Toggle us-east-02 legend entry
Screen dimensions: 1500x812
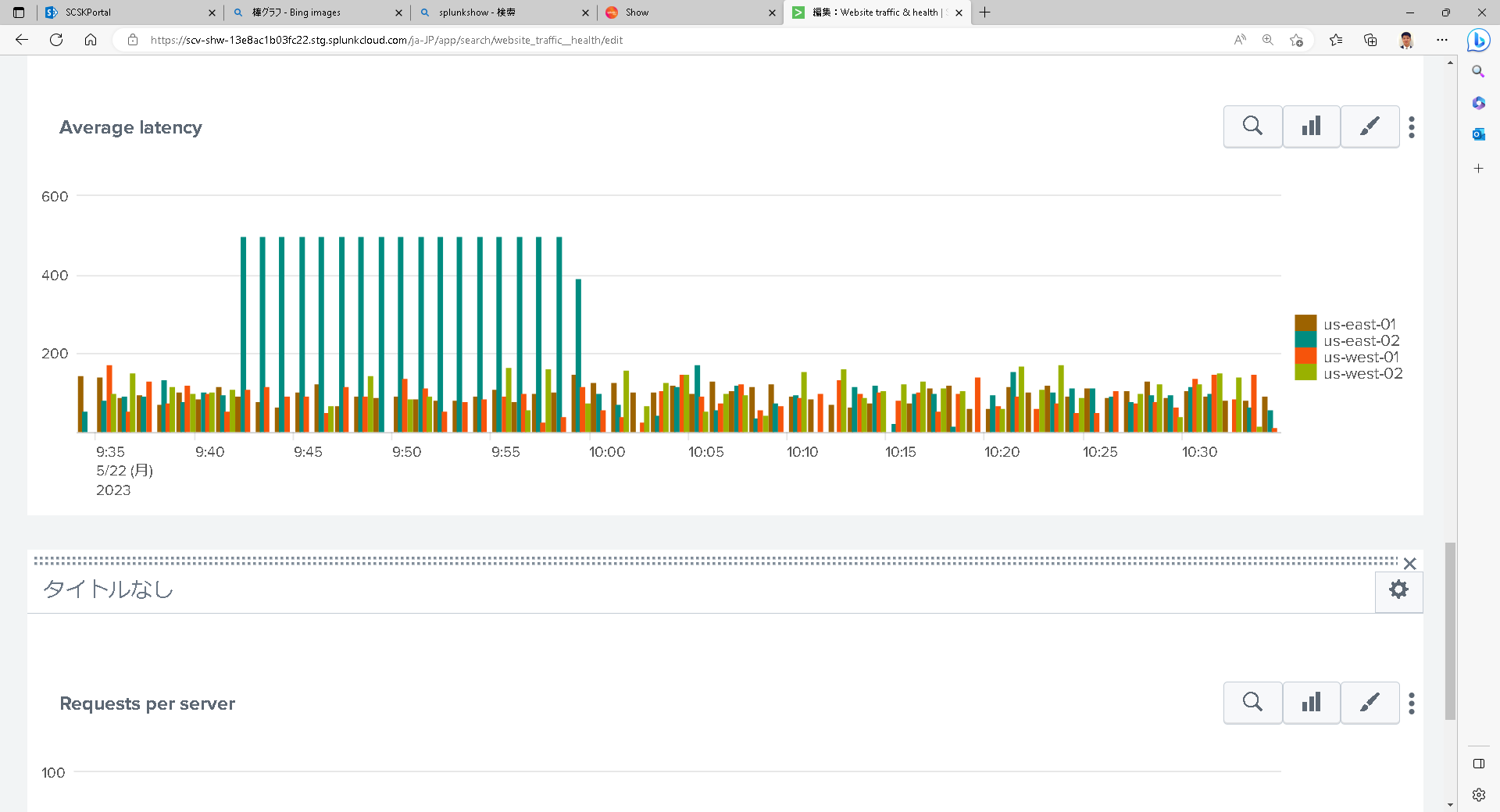pos(1361,340)
